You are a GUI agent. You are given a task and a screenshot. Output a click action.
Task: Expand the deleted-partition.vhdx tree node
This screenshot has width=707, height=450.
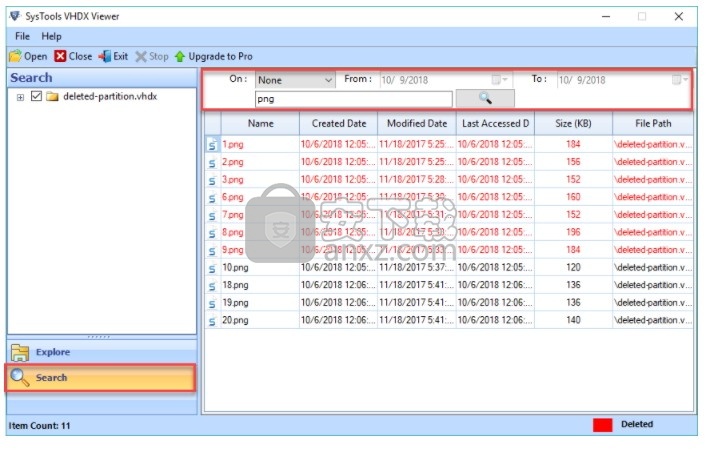20,97
